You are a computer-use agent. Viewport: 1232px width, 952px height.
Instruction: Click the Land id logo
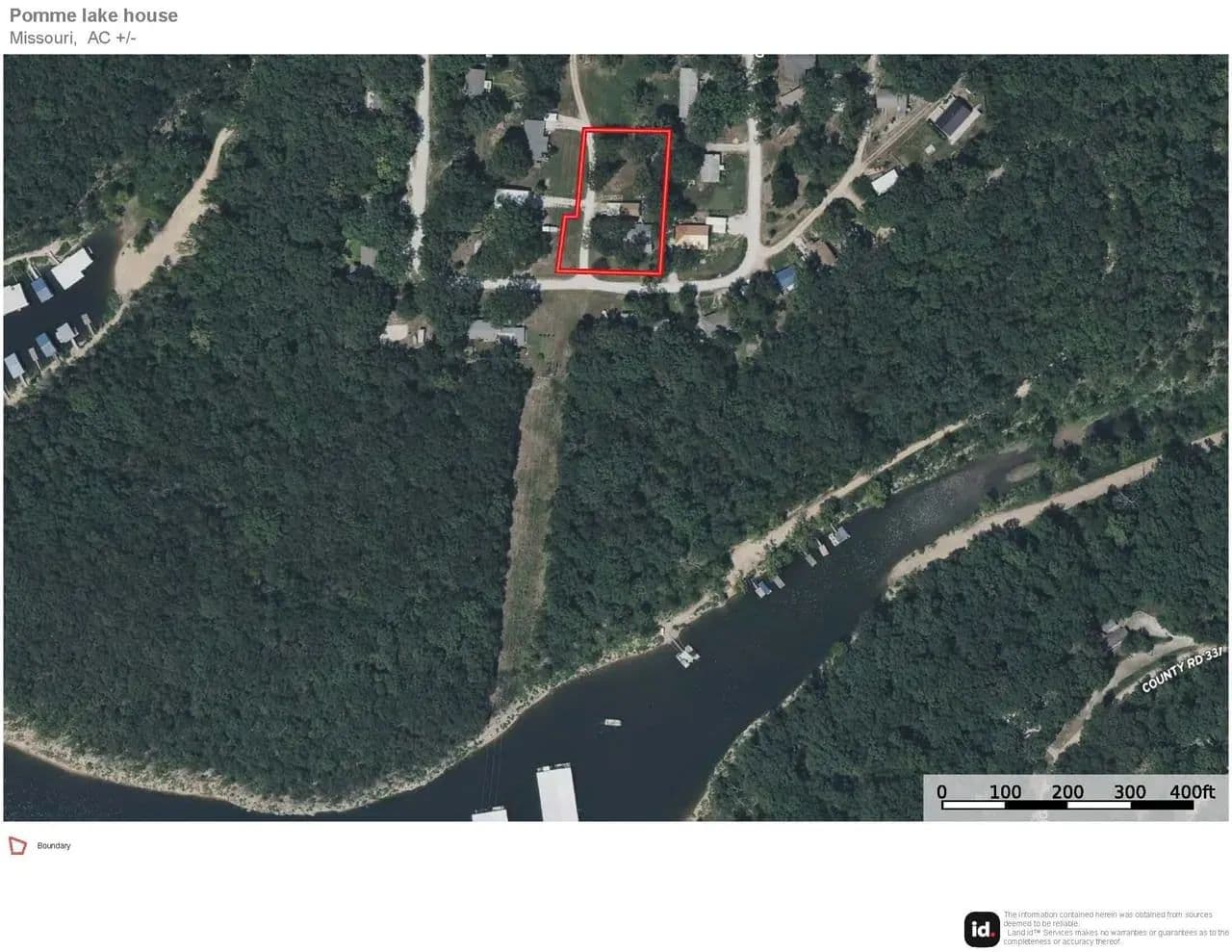(x=982, y=929)
